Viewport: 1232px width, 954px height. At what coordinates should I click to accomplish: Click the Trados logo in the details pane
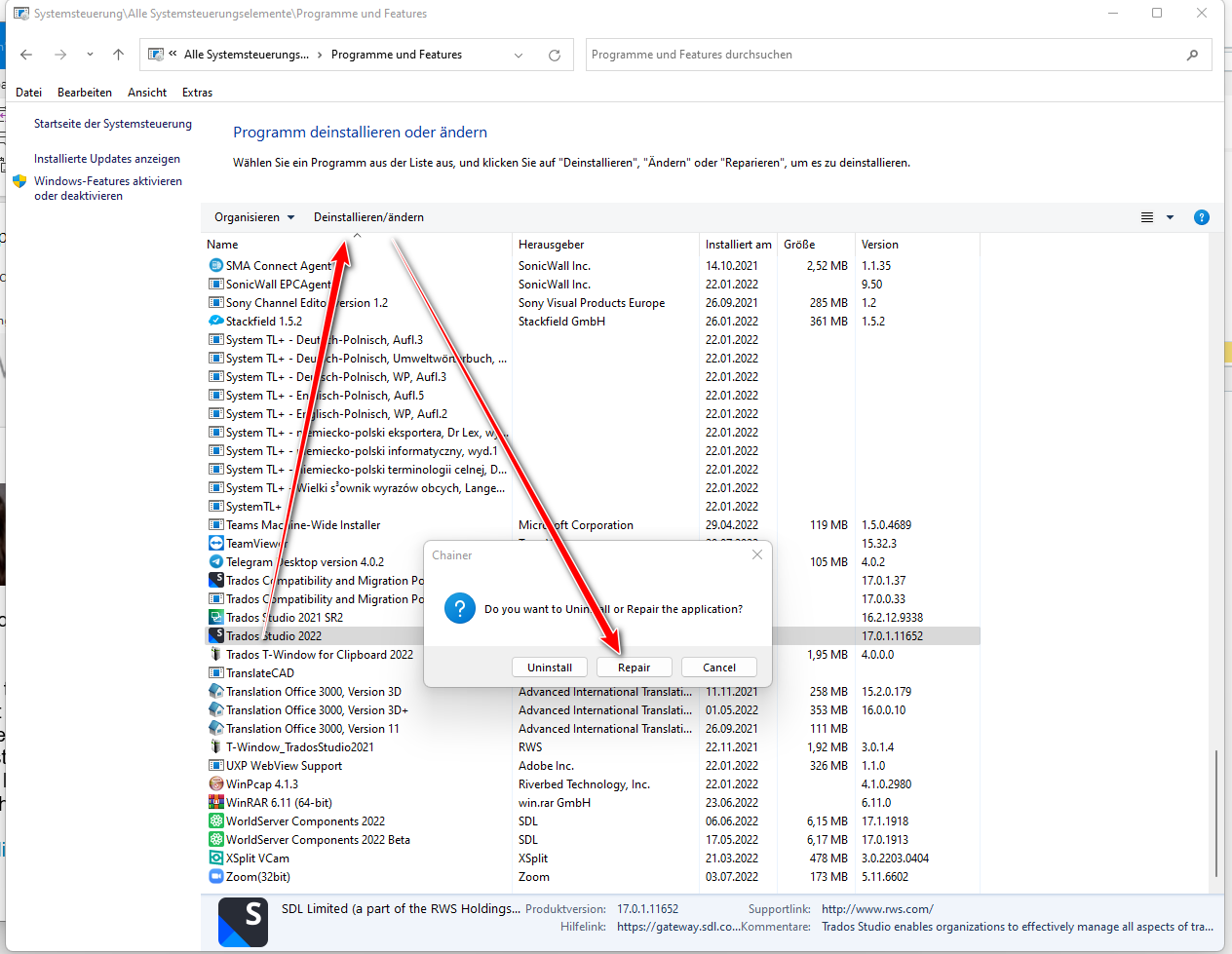(243, 922)
